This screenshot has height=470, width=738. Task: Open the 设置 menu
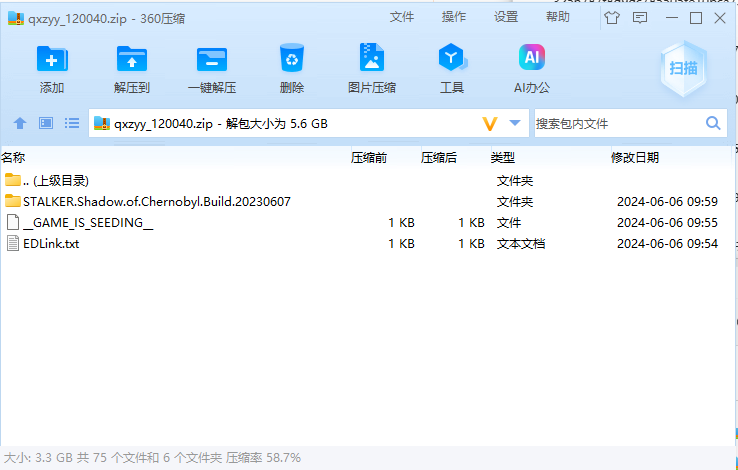(x=506, y=17)
